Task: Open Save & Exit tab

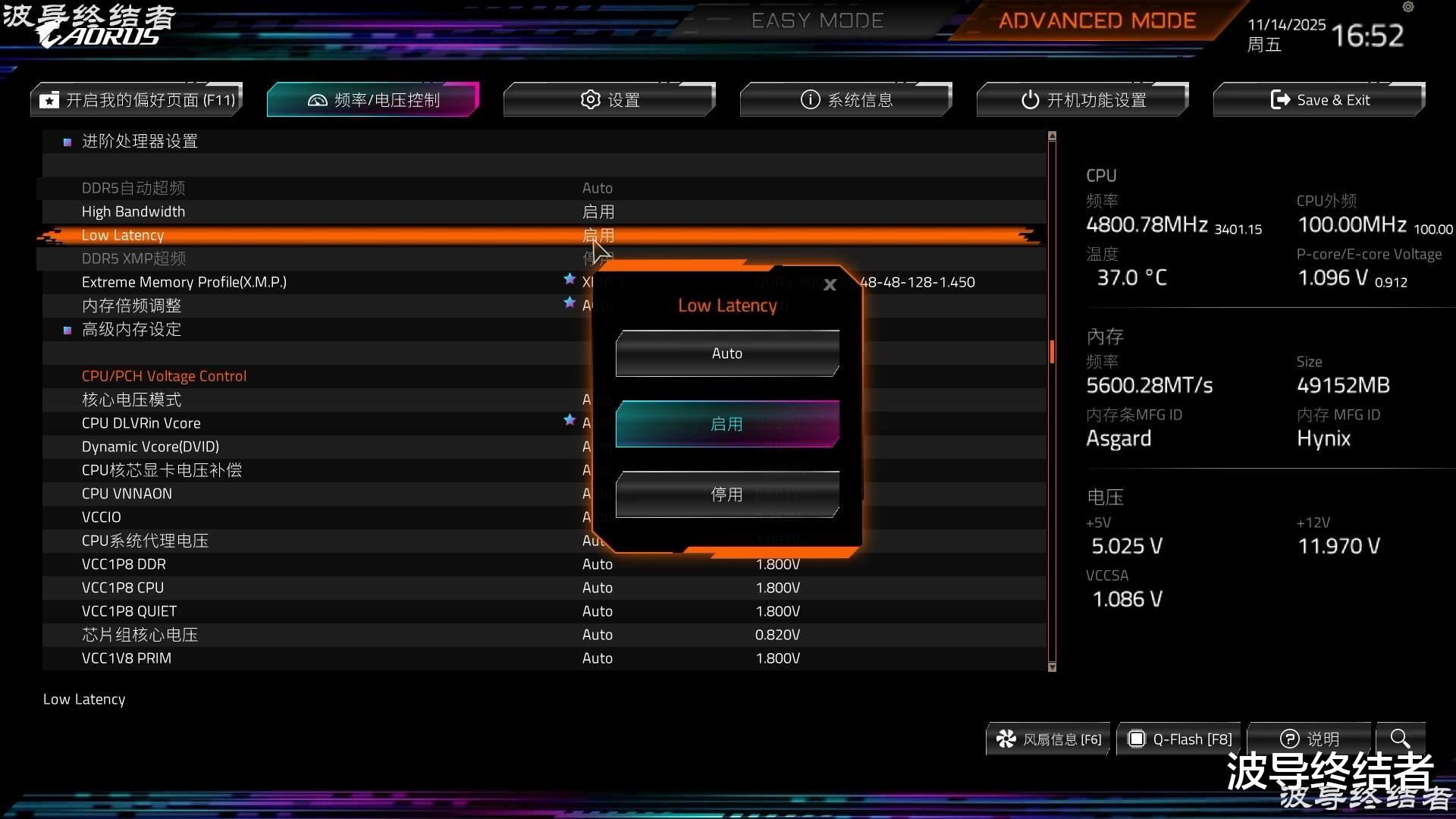Action: point(1319,100)
